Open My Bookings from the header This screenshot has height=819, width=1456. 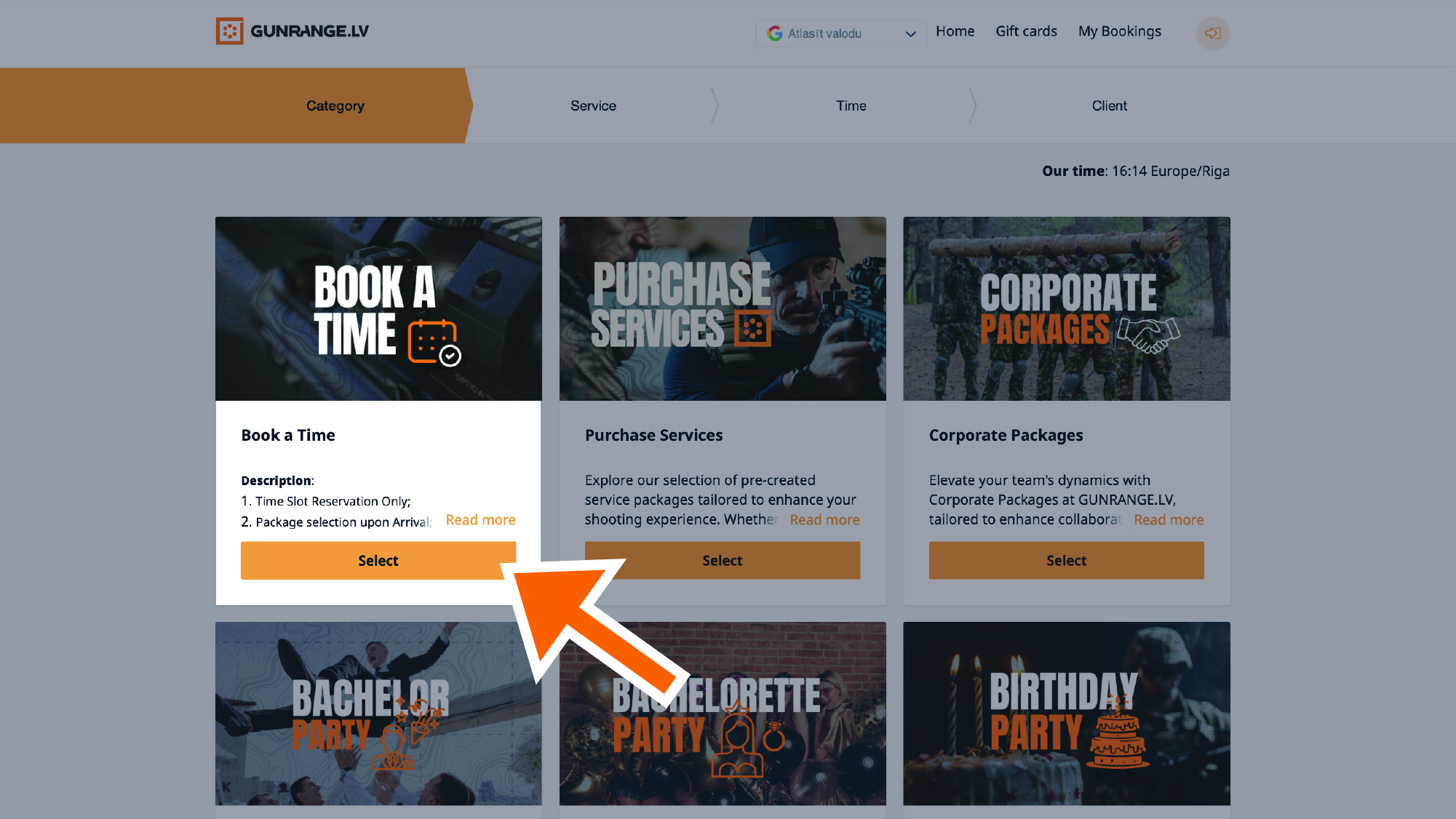(x=1119, y=31)
